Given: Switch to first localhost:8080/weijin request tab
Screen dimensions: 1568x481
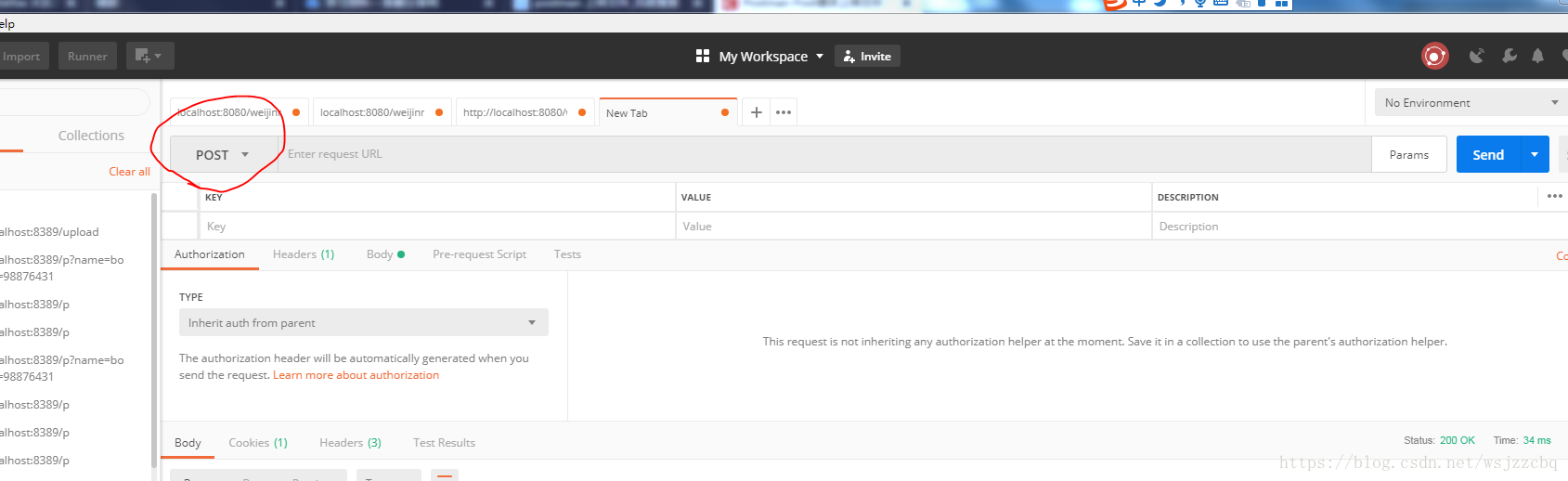Looking at the screenshot, I should 240,112.
